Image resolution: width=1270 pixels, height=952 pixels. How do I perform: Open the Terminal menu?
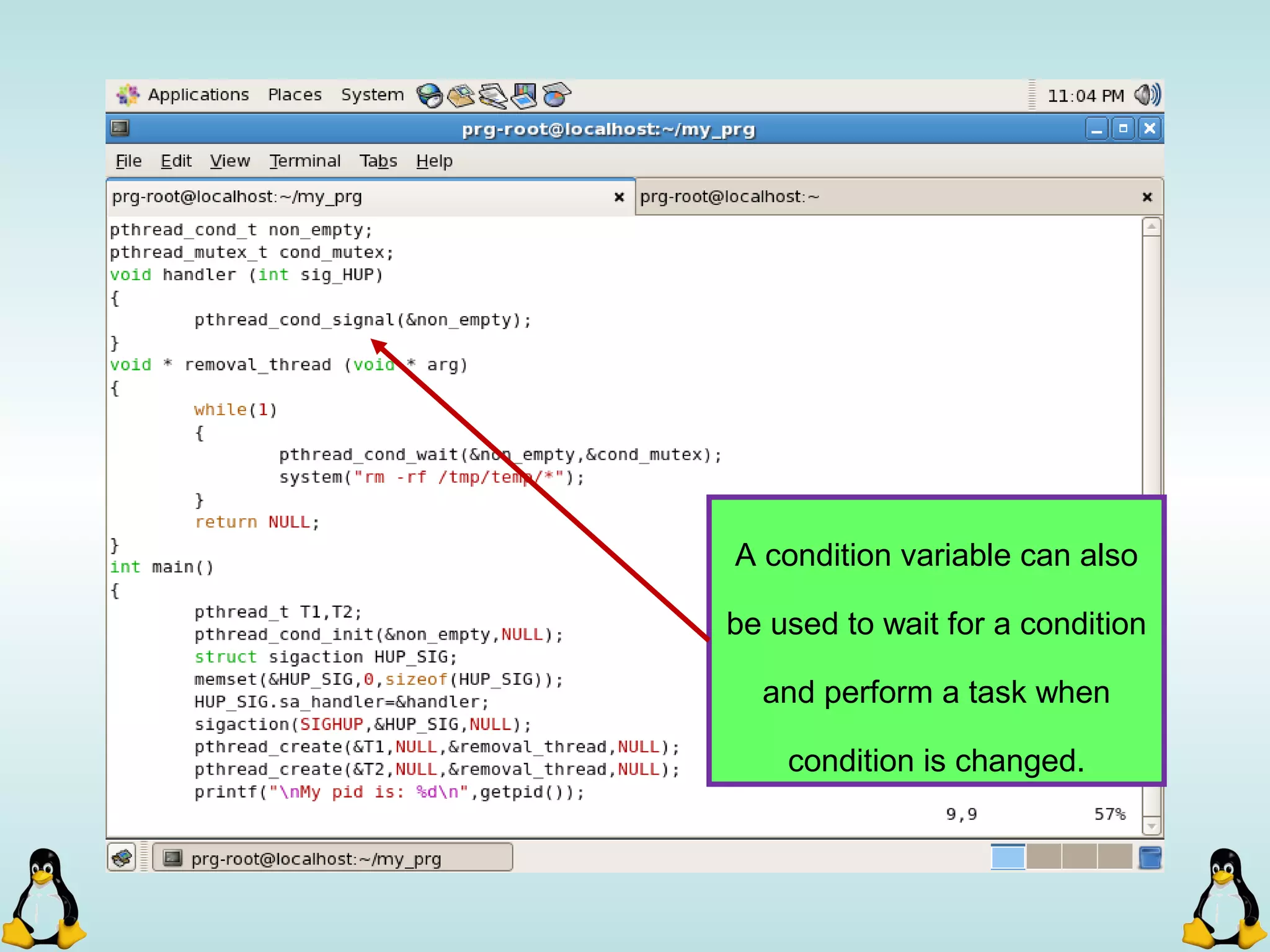point(305,161)
